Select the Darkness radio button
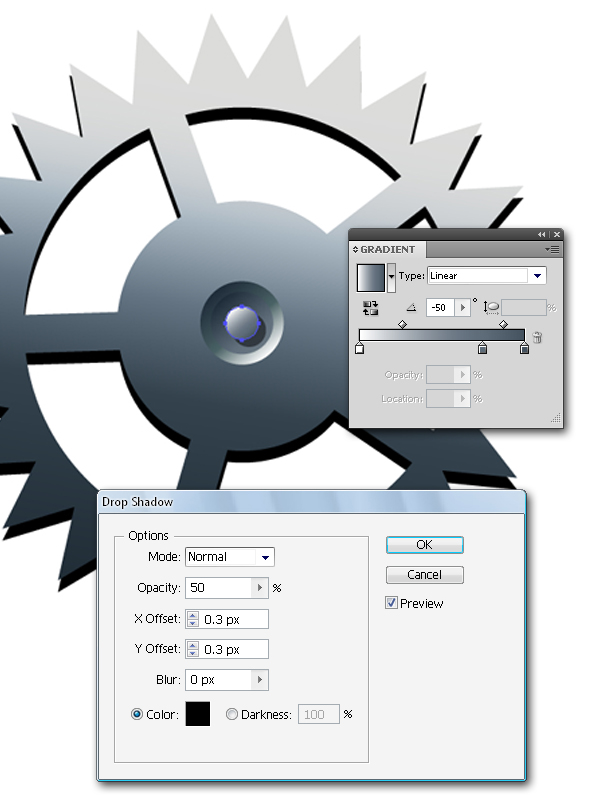 point(232,714)
